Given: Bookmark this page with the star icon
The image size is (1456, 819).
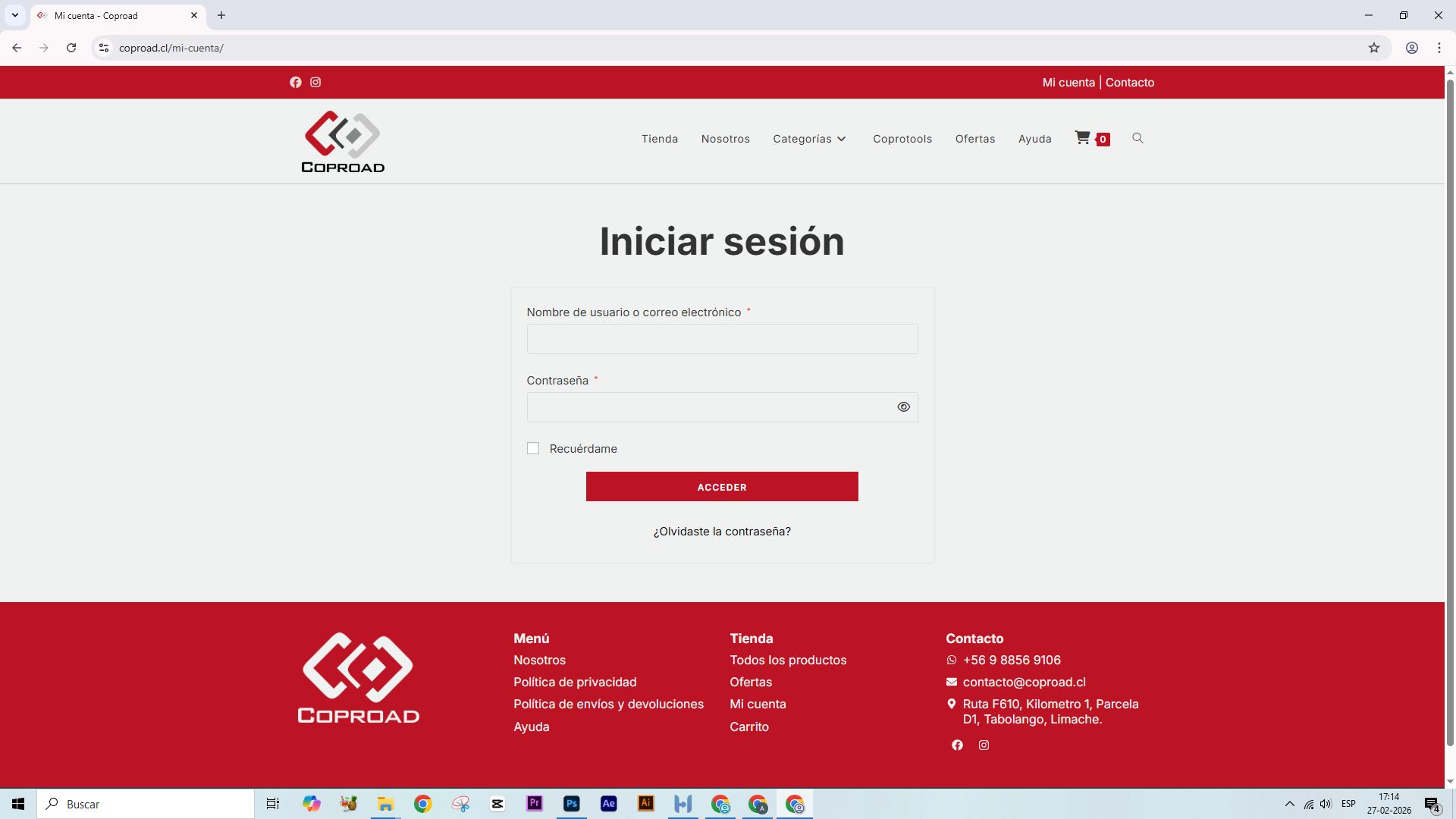Looking at the screenshot, I should pyautogui.click(x=1373, y=48).
